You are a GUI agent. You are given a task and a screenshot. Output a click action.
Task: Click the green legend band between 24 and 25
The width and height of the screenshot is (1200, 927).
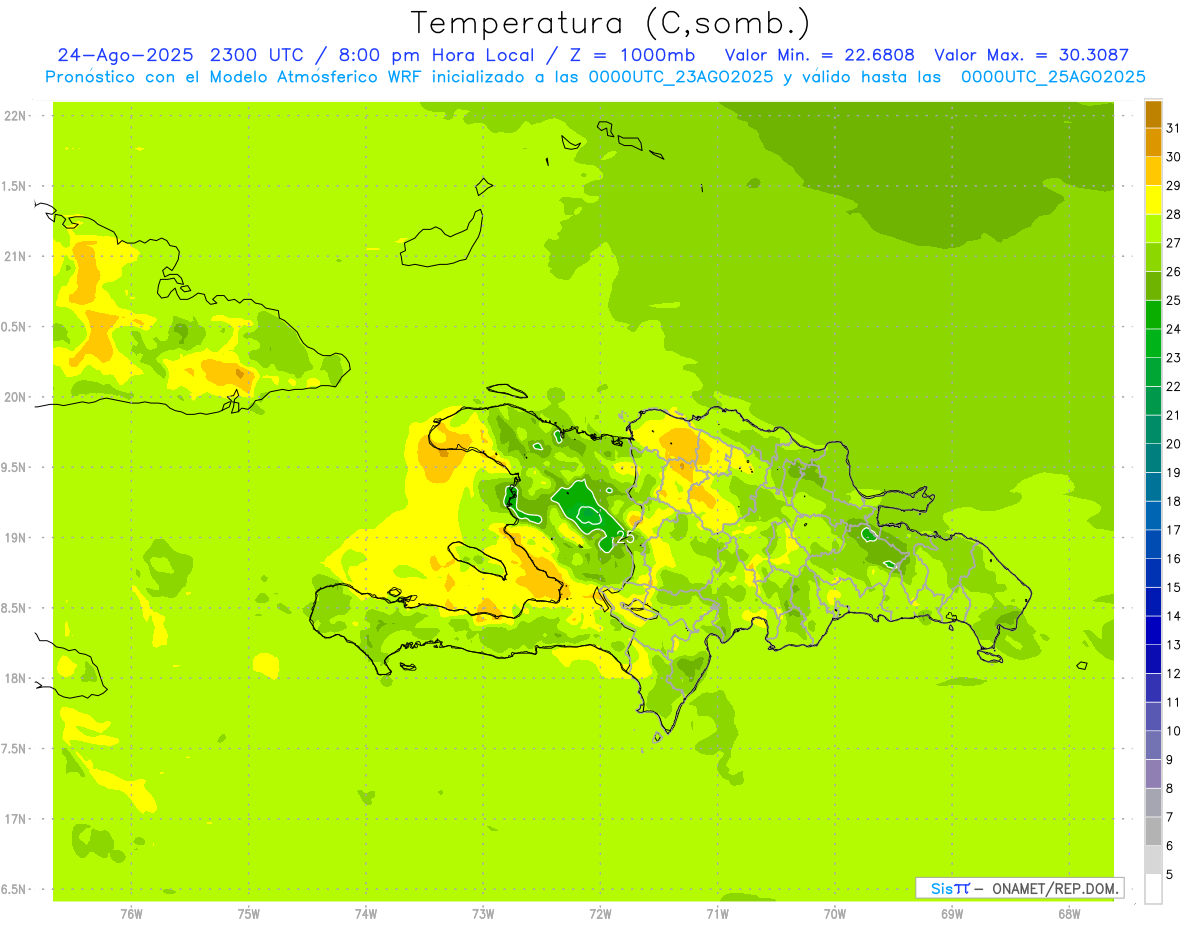pyautogui.click(x=1153, y=315)
